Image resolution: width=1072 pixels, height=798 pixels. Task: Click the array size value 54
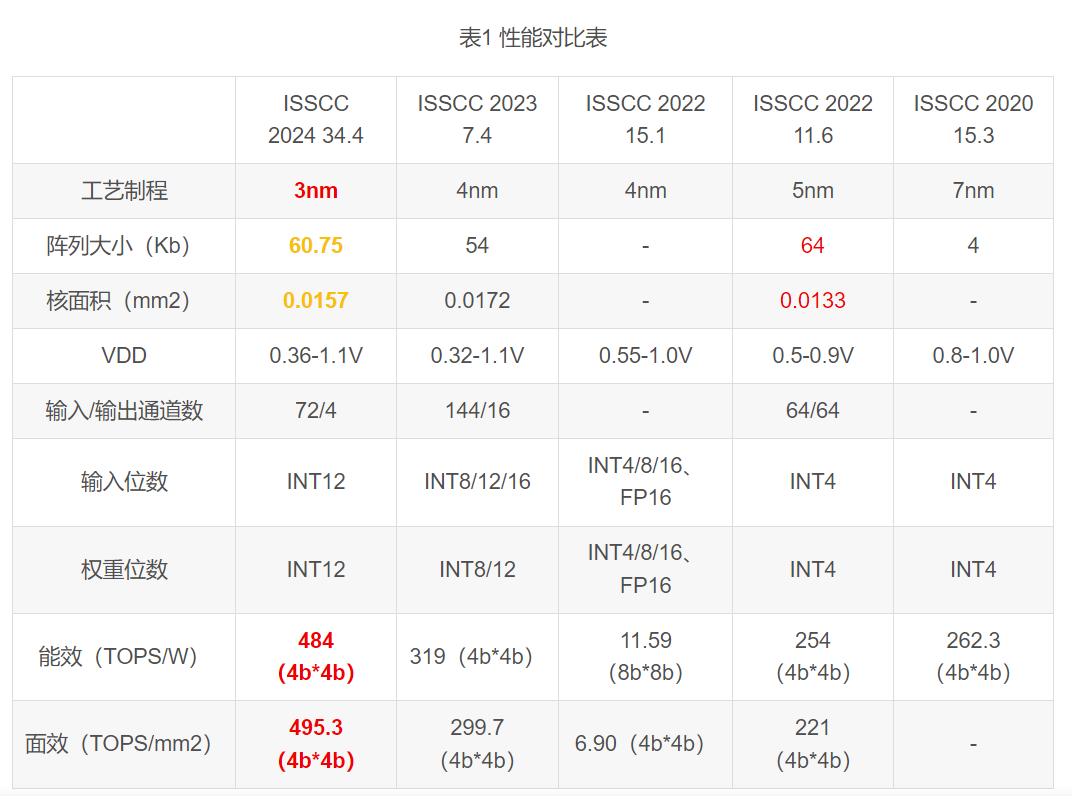click(x=477, y=245)
